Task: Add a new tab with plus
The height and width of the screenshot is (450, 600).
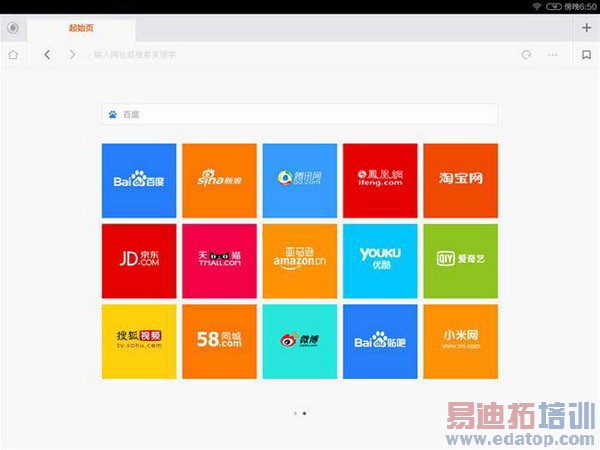Action: (x=586, y=28)
